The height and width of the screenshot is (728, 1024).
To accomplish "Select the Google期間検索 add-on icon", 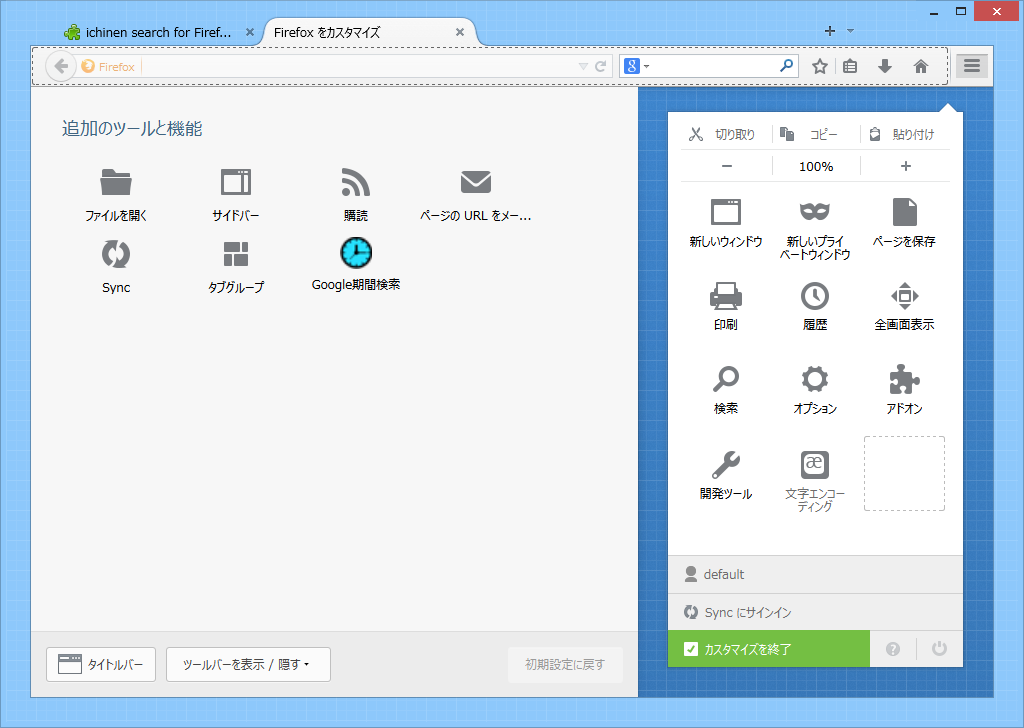I will (x=355, y=253).
